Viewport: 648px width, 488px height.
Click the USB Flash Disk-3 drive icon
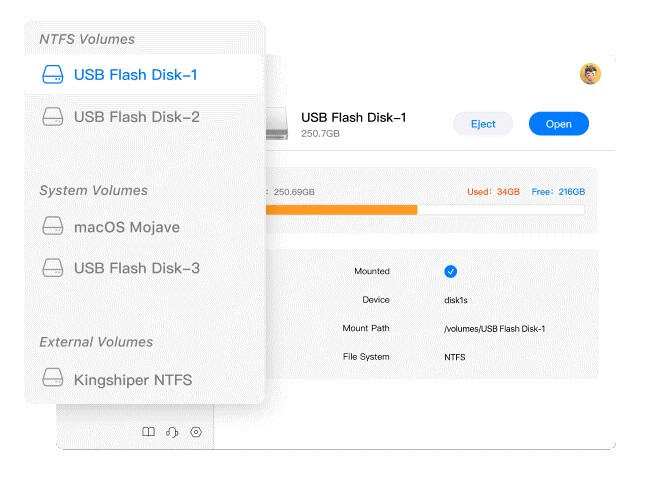(x=53, y=268)
